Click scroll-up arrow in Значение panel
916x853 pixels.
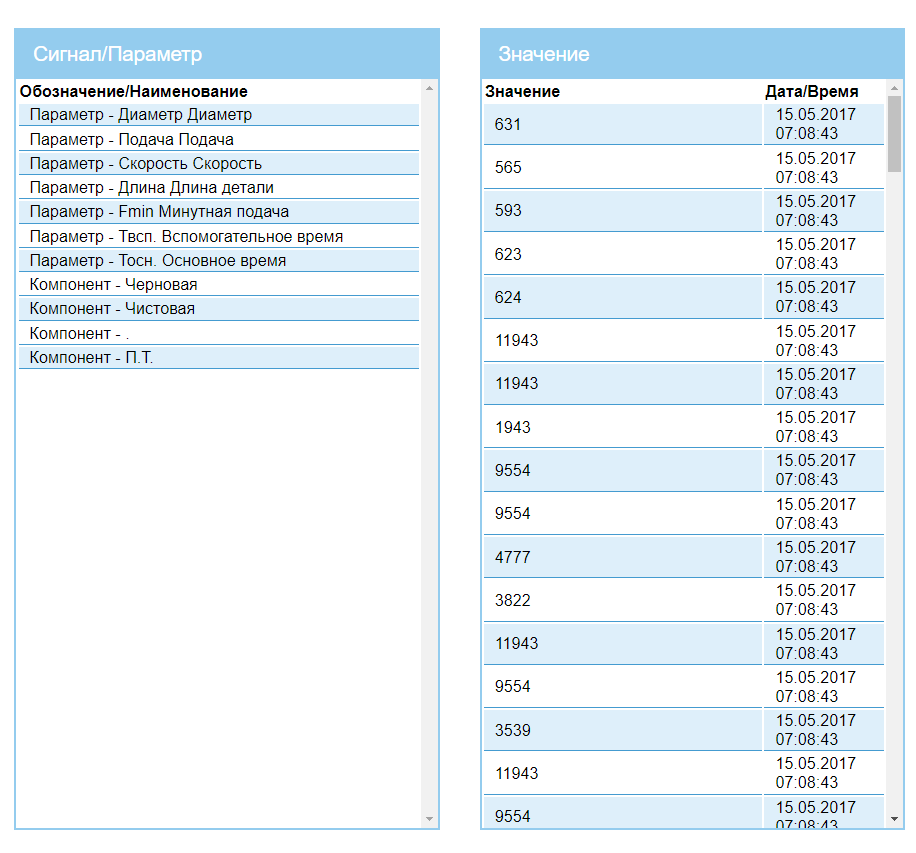(894, 89)
